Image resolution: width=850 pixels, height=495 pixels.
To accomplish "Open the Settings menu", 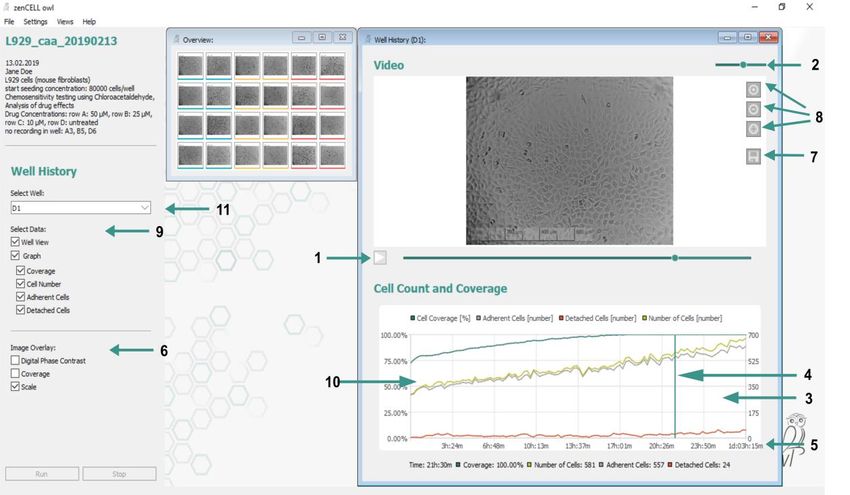I will (x=35, y=22).
